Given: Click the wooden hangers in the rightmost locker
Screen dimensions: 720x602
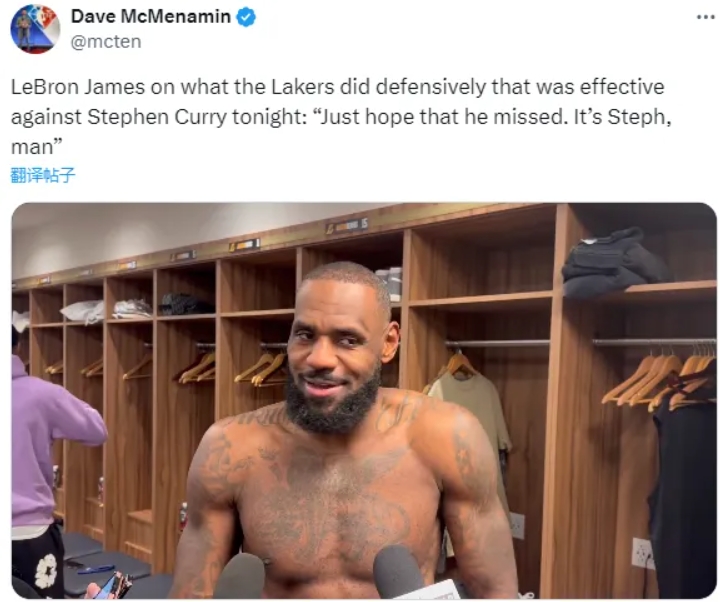Looking at the screenshot, I should coord(659,379).
